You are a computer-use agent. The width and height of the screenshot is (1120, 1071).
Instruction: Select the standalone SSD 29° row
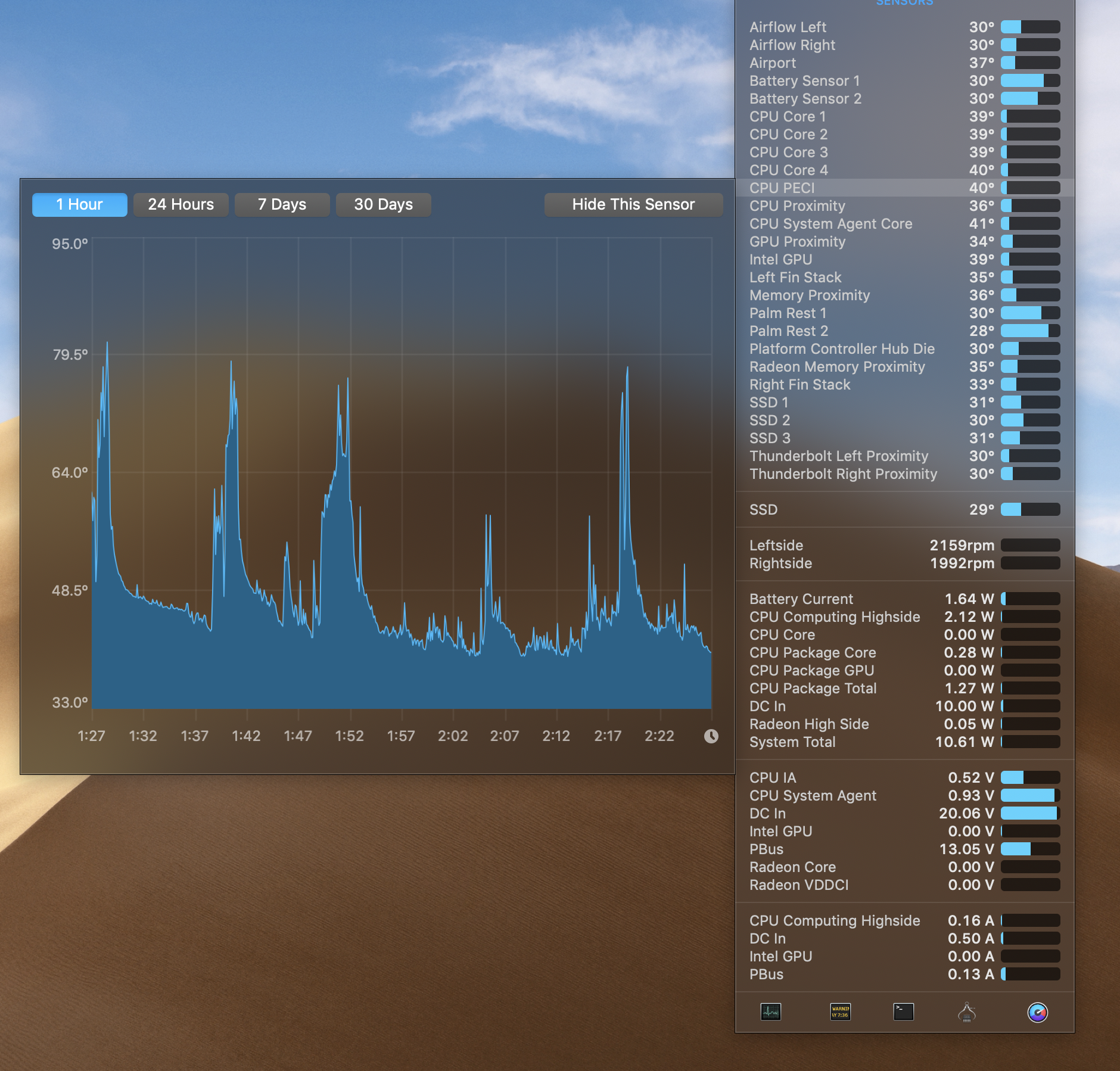click(x=905, y=509)
